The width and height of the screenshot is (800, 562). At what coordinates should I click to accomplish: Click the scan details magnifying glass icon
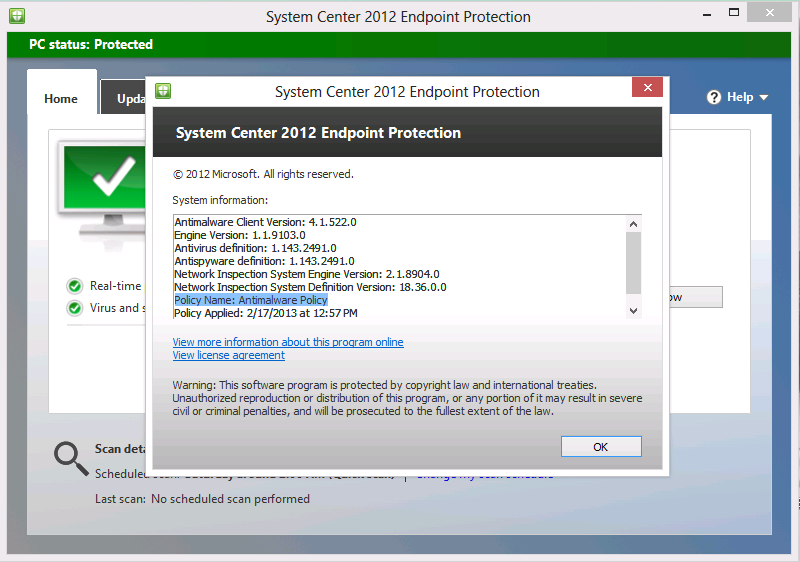[x=71, y=458]
